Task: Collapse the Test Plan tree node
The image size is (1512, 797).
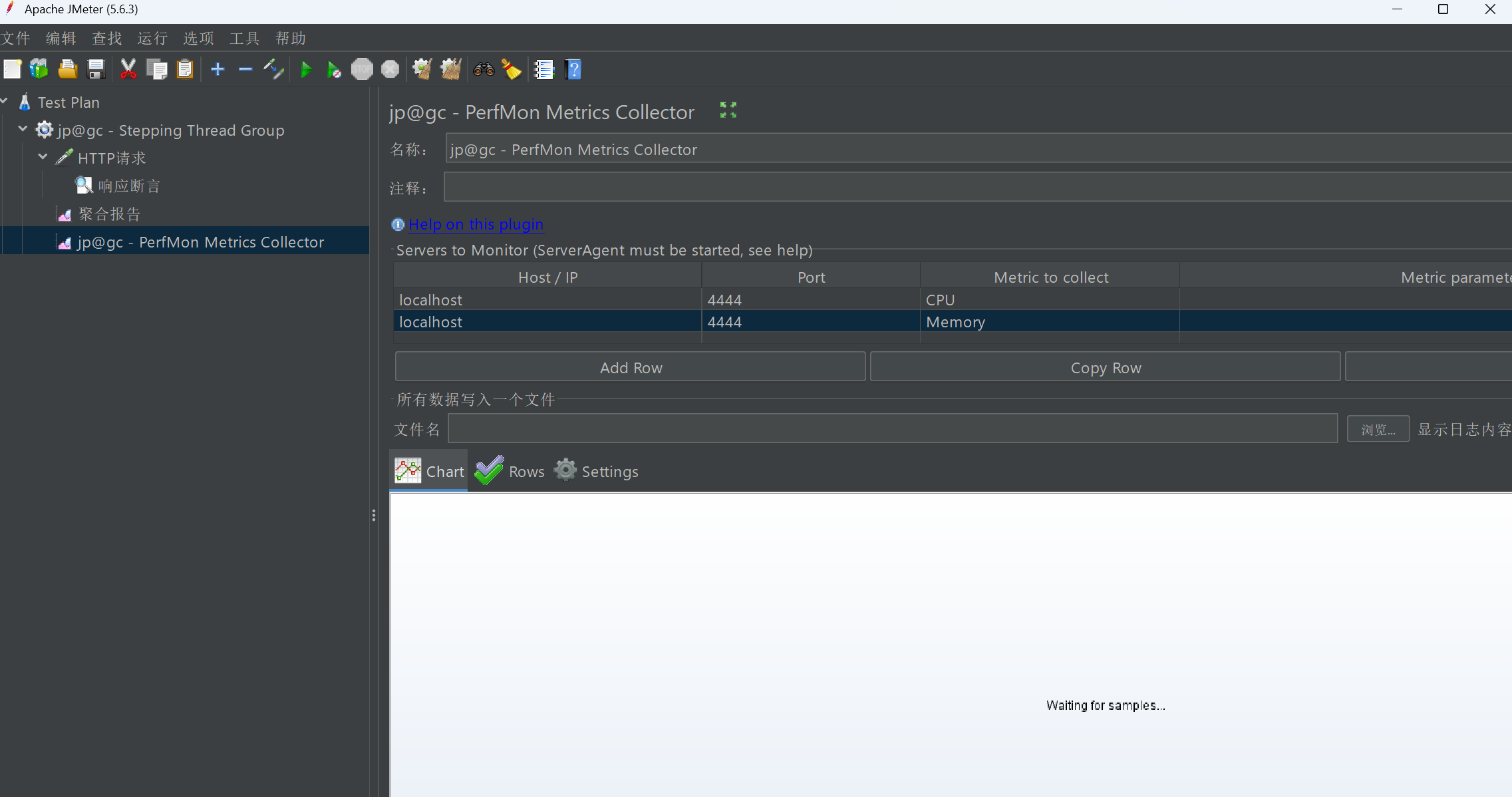Action: [x=5, y=101]
